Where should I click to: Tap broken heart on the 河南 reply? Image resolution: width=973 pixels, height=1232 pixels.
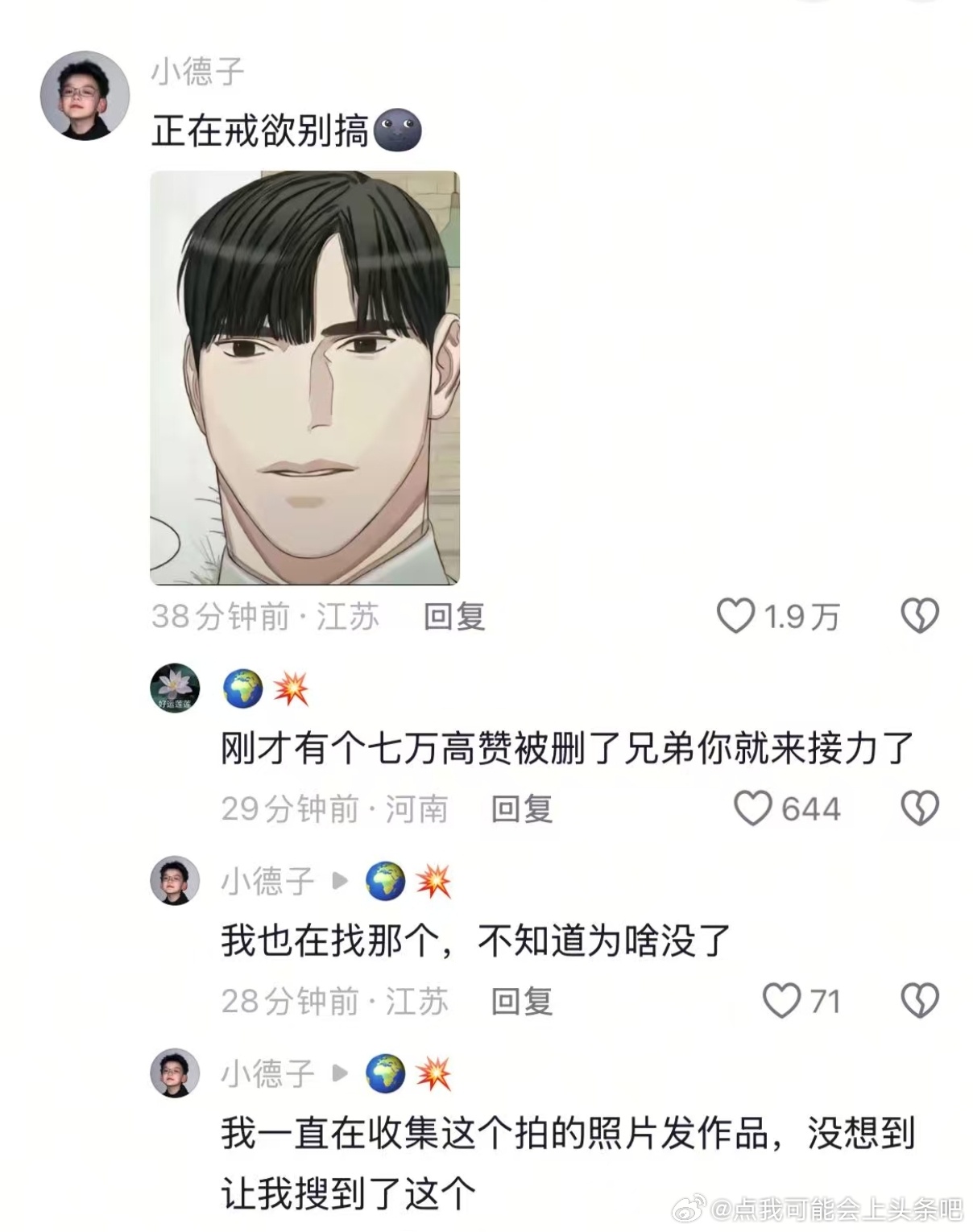pos(919,808)
